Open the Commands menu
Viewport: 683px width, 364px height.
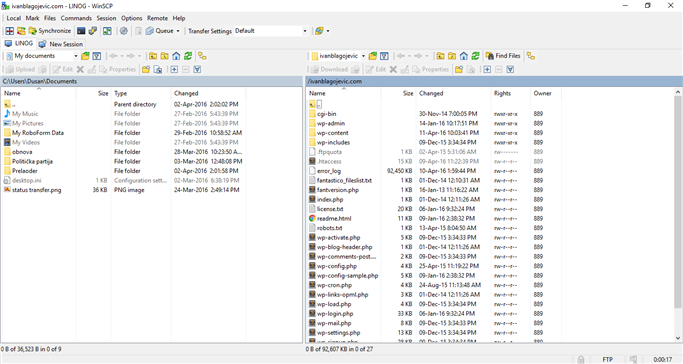(x=76, y=18)
